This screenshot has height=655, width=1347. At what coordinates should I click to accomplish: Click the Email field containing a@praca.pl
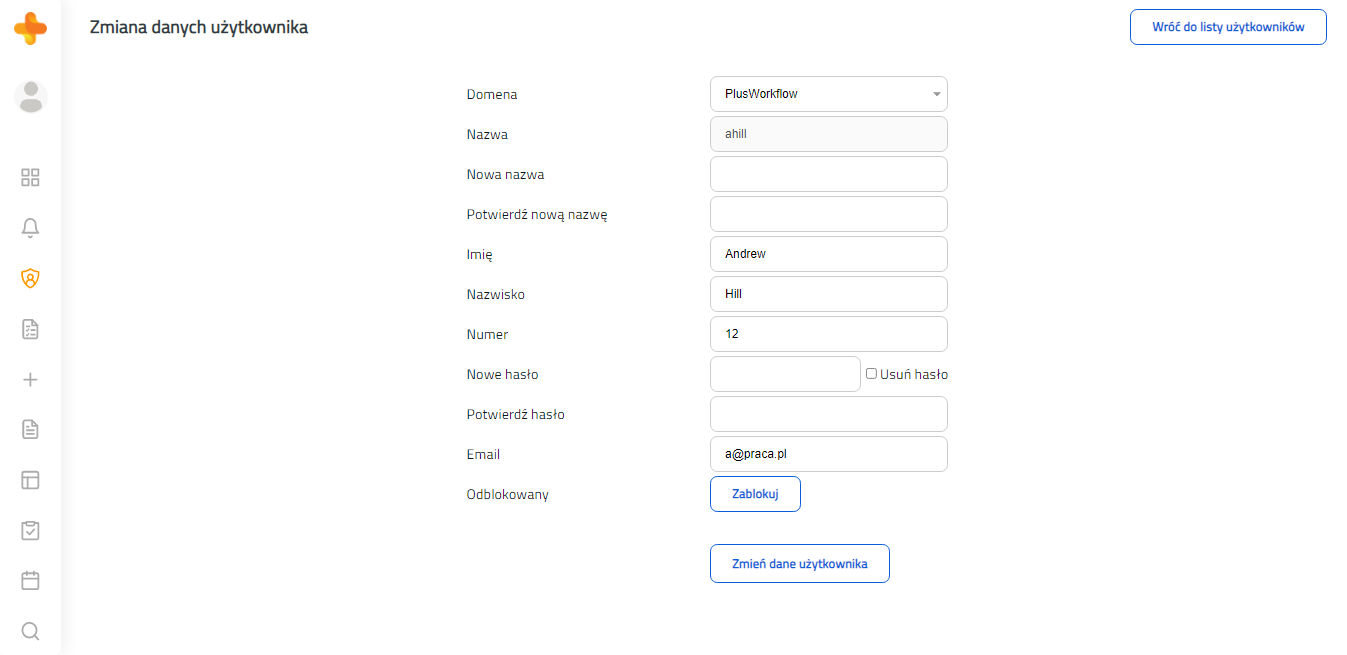[x=828, y=454]
